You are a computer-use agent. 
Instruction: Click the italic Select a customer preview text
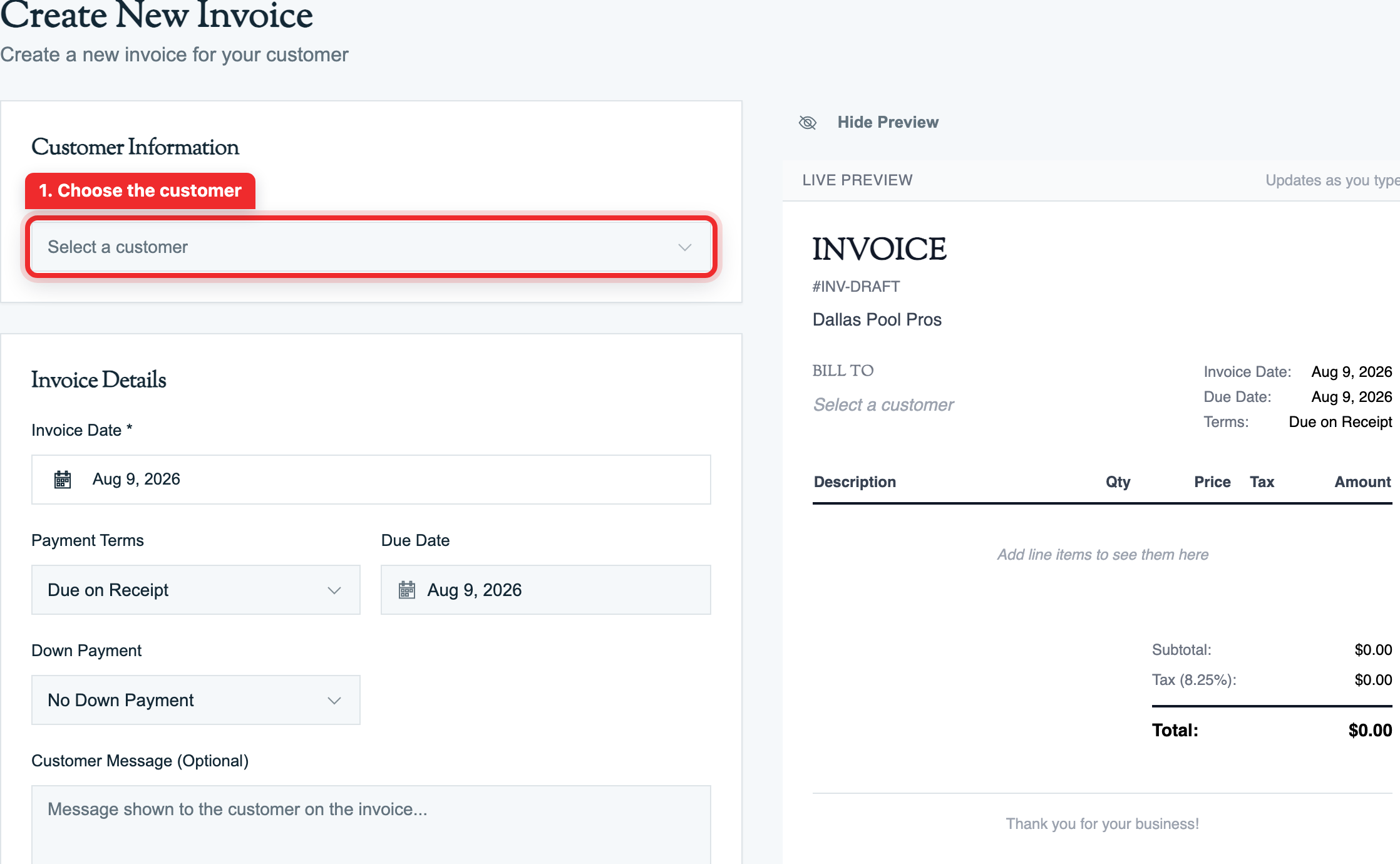[x=883, y=405]
